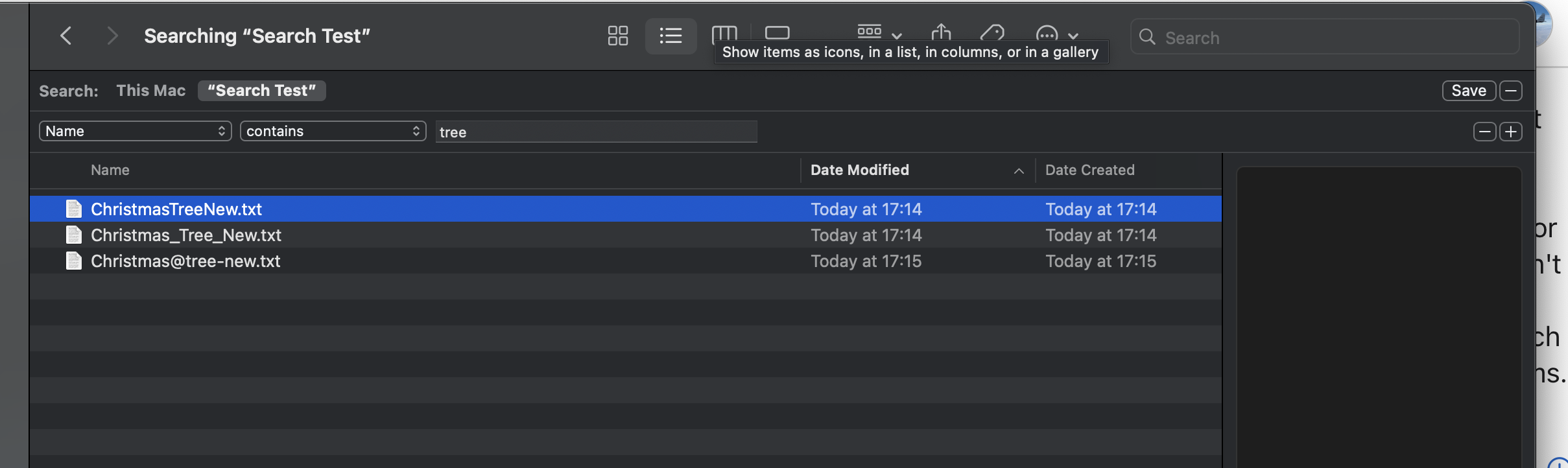Sort results by Date Created column

tap(1089, 170)
